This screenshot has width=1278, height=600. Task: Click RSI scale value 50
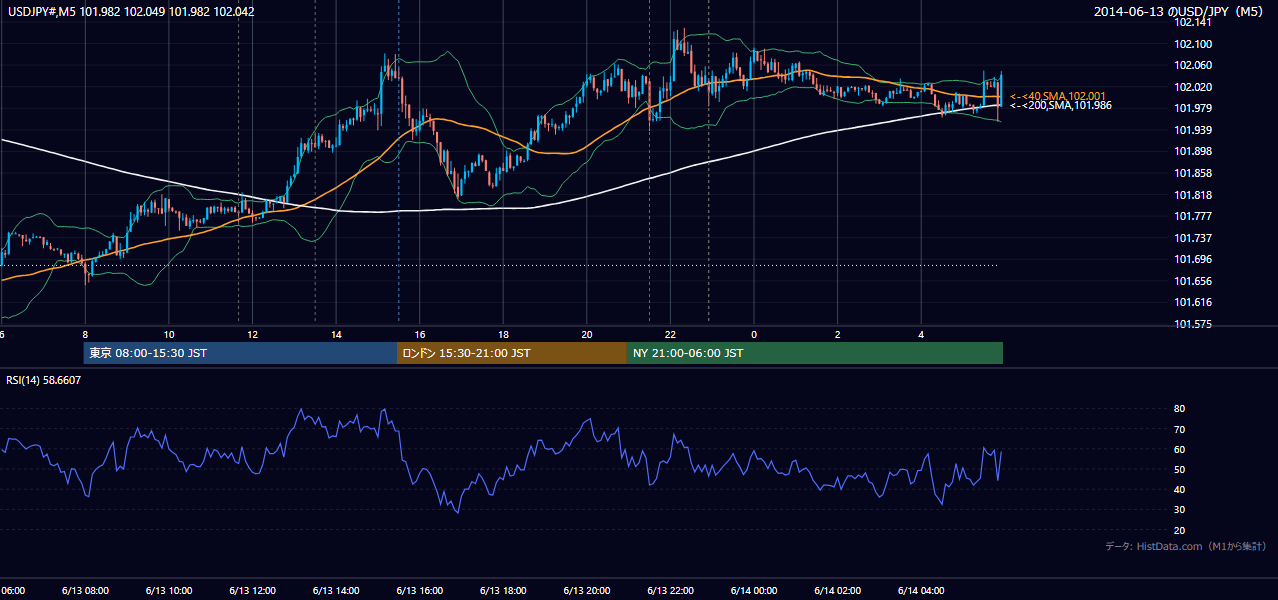tap(1180, 469)
